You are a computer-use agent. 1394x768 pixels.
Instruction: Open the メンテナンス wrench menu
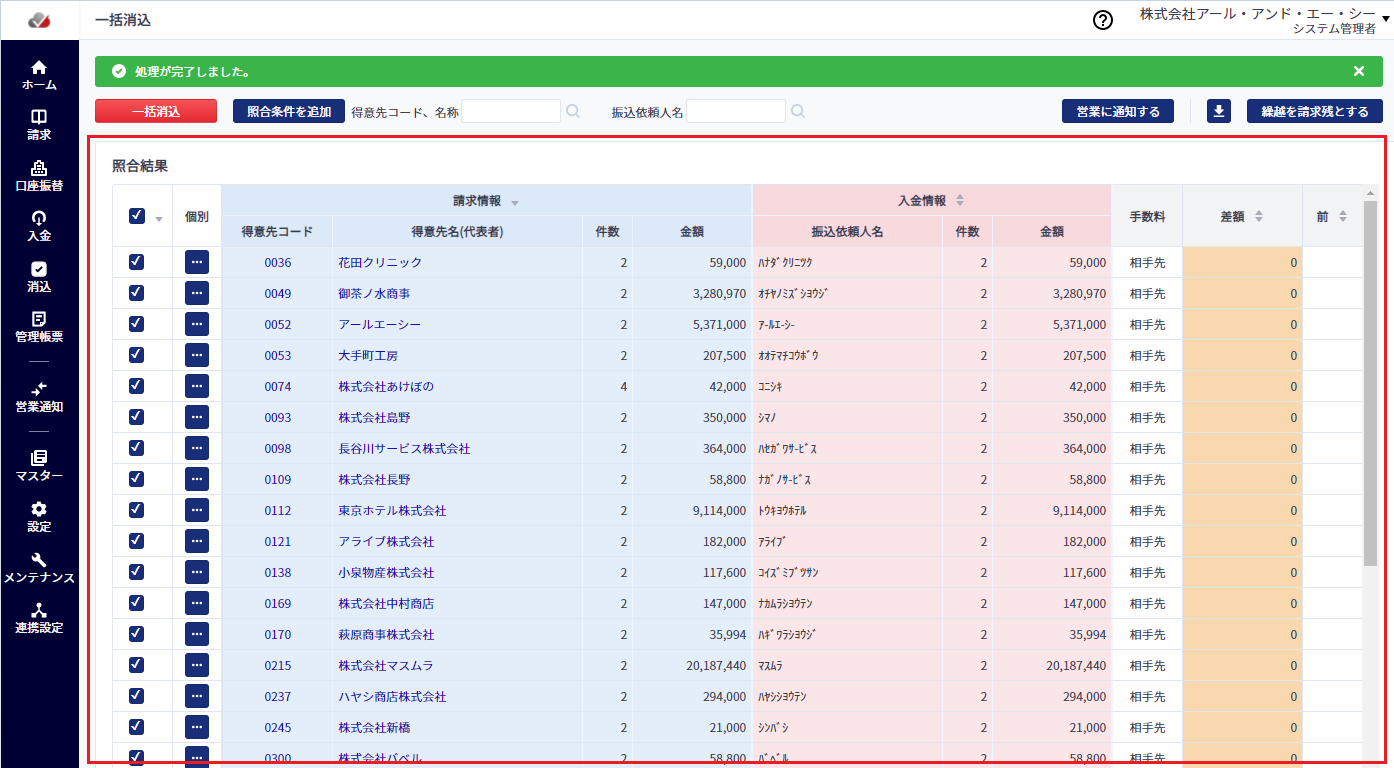pyautogui.click(x=39, y=568)
